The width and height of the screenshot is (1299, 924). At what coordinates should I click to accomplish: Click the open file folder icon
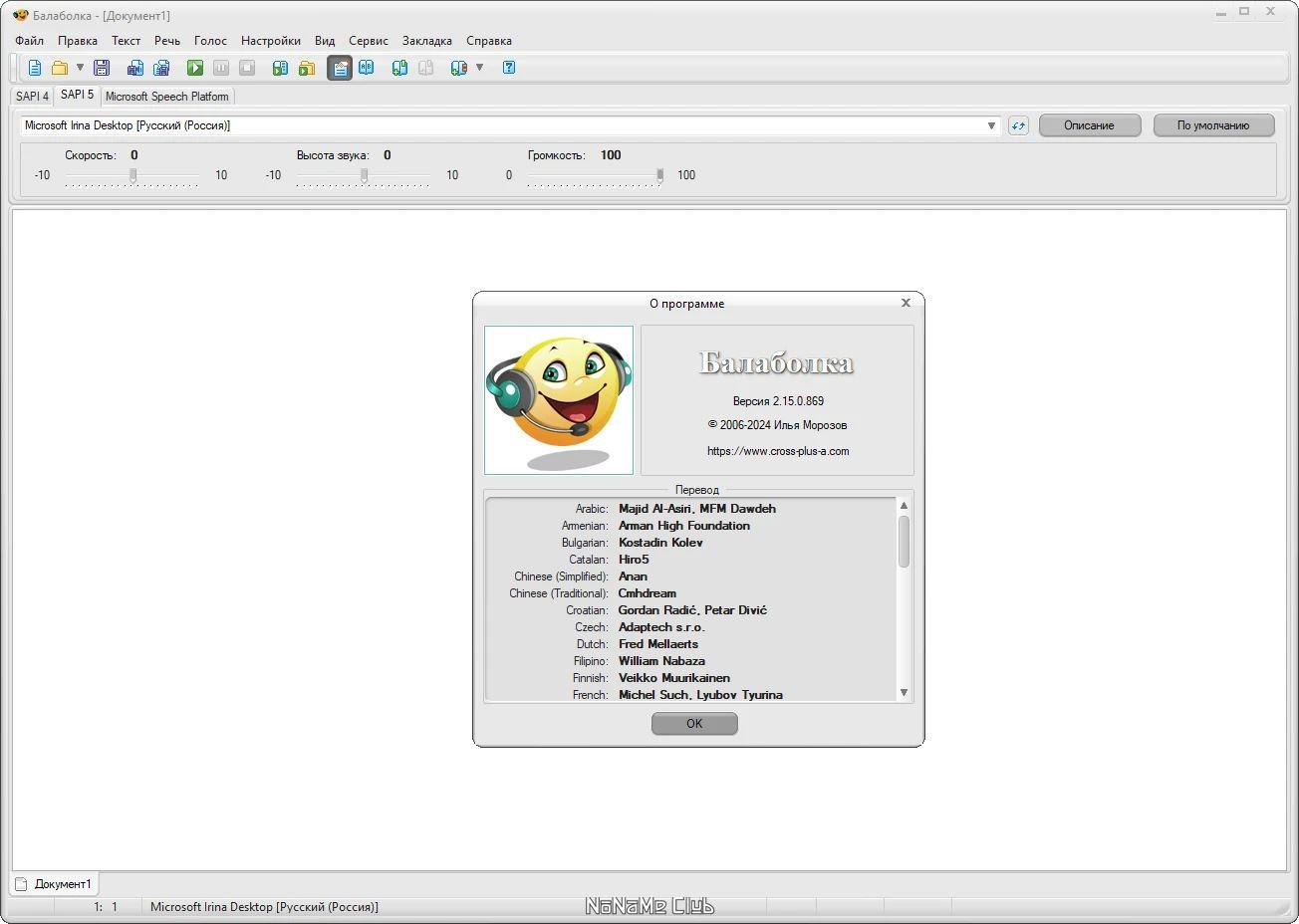click(60, 68)
